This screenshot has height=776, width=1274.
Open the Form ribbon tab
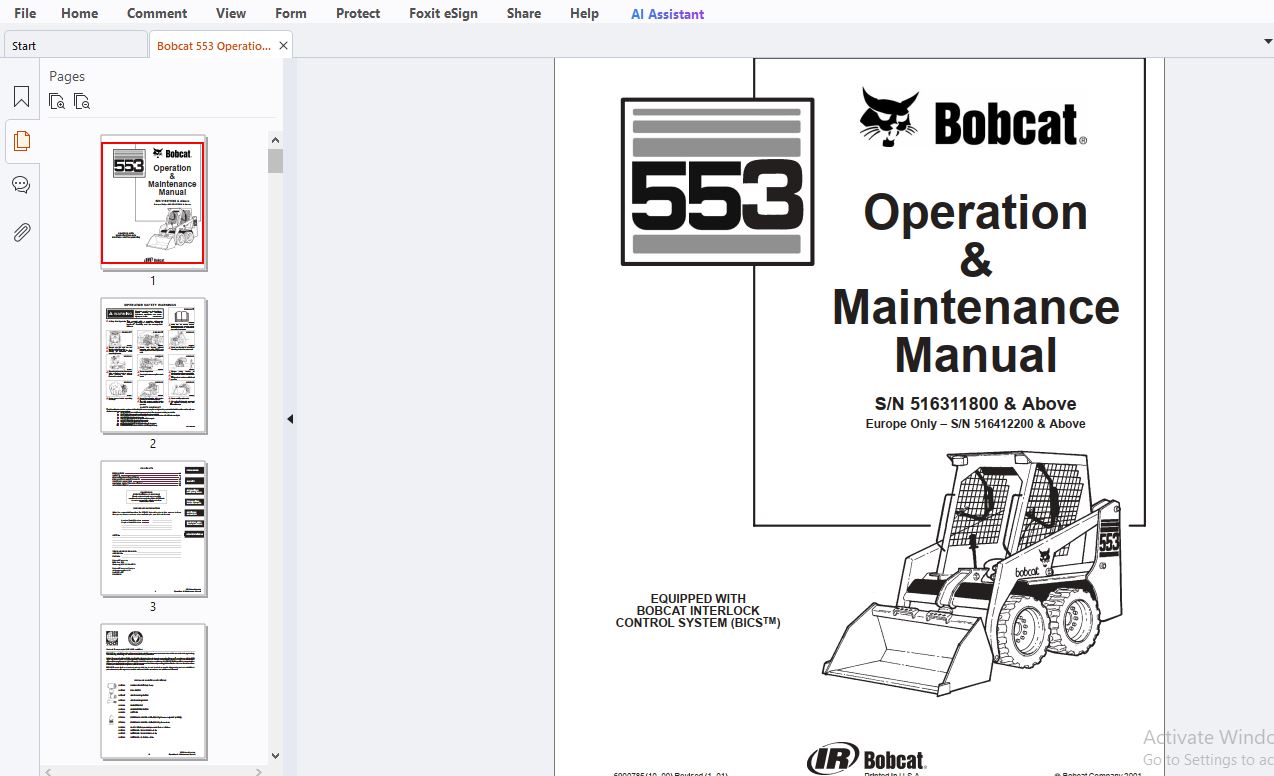291,13
